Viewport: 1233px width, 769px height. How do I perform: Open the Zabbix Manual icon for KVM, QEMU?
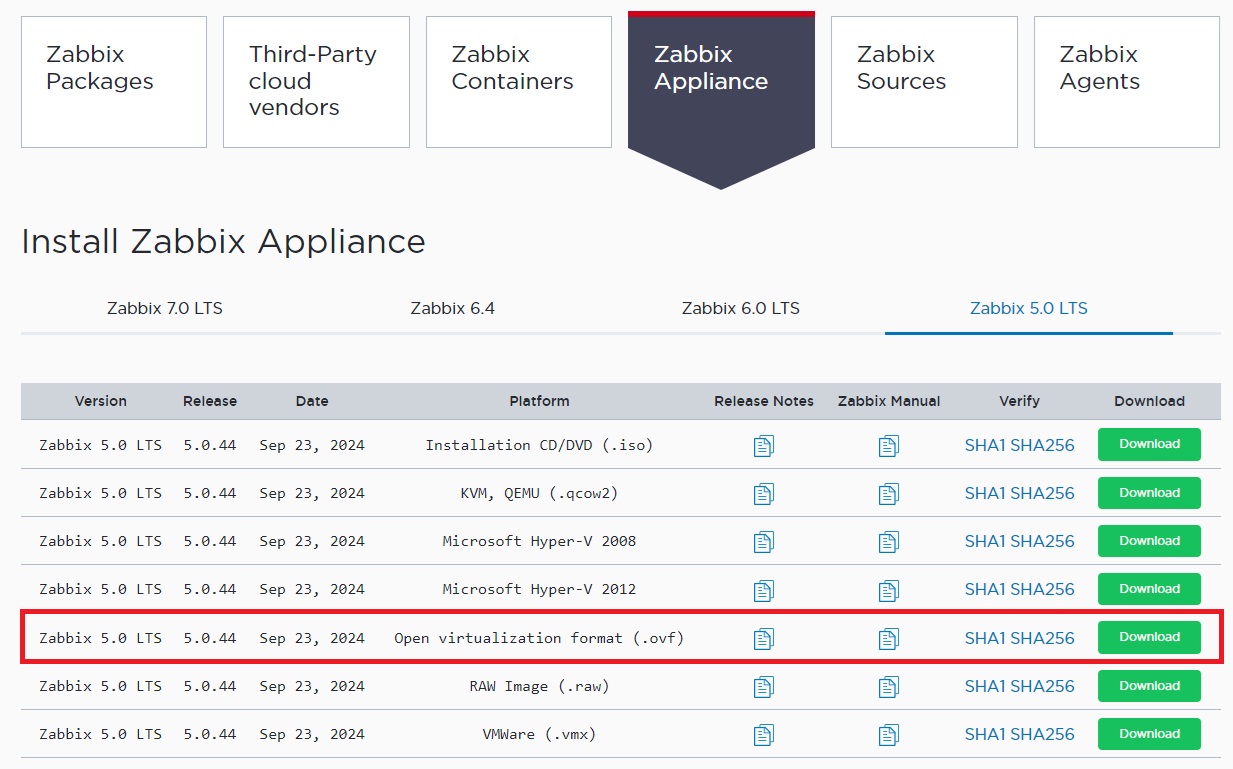click(x=889, y=493)
